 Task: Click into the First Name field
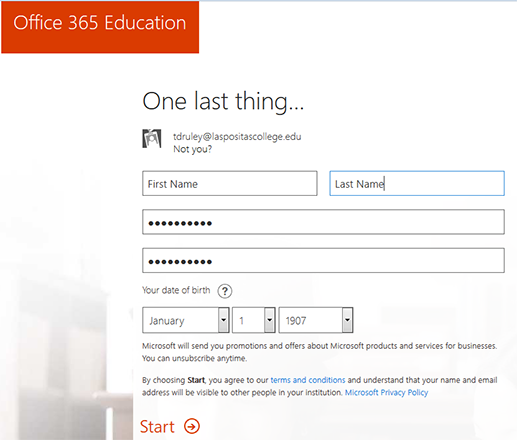coord(230,183)
